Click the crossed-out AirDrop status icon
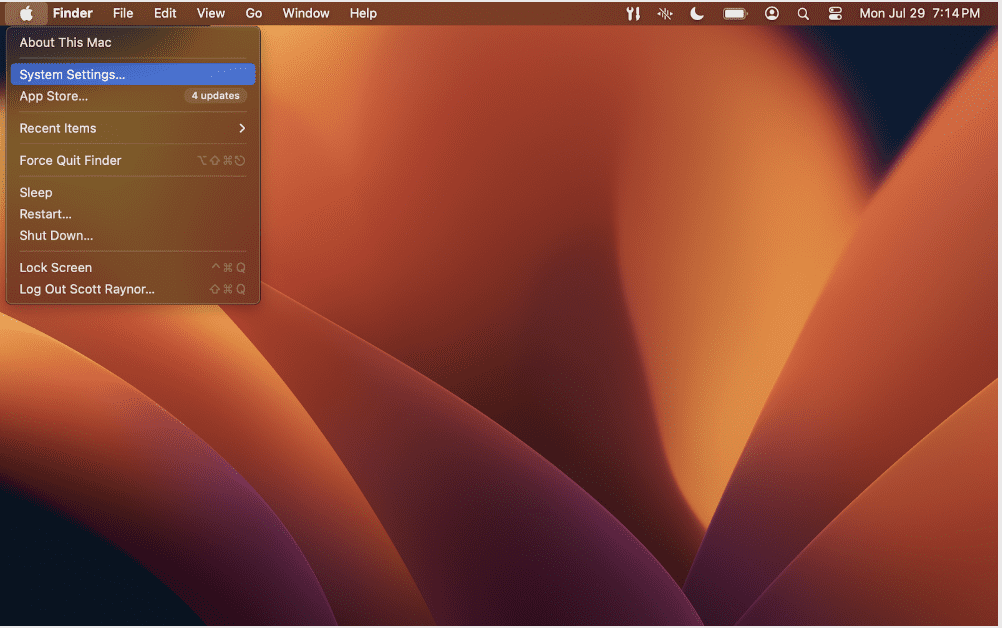1002x628 pixels. pyautogui.click(x=665, y=13)
